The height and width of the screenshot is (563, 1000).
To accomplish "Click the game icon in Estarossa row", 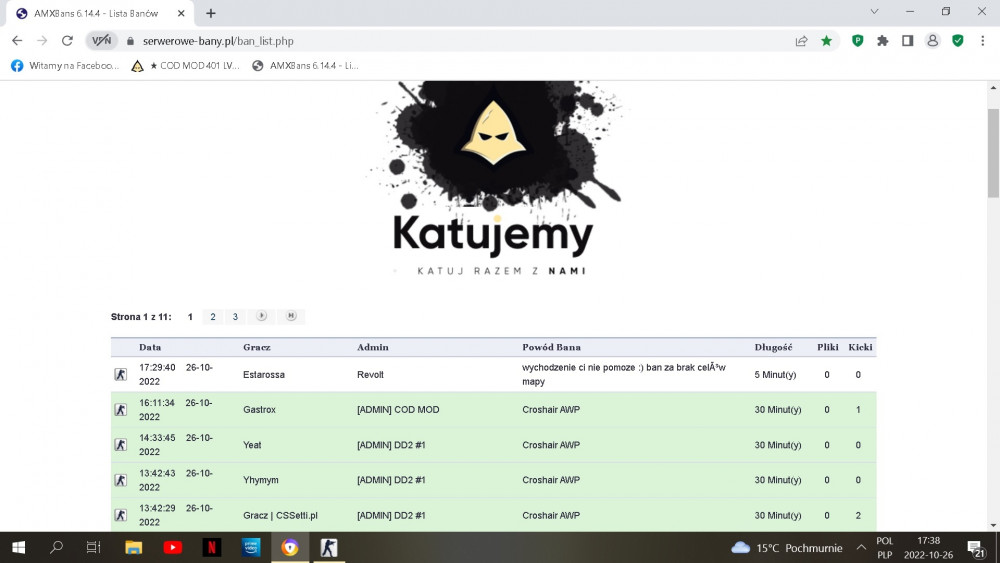I will coord(121,374).
